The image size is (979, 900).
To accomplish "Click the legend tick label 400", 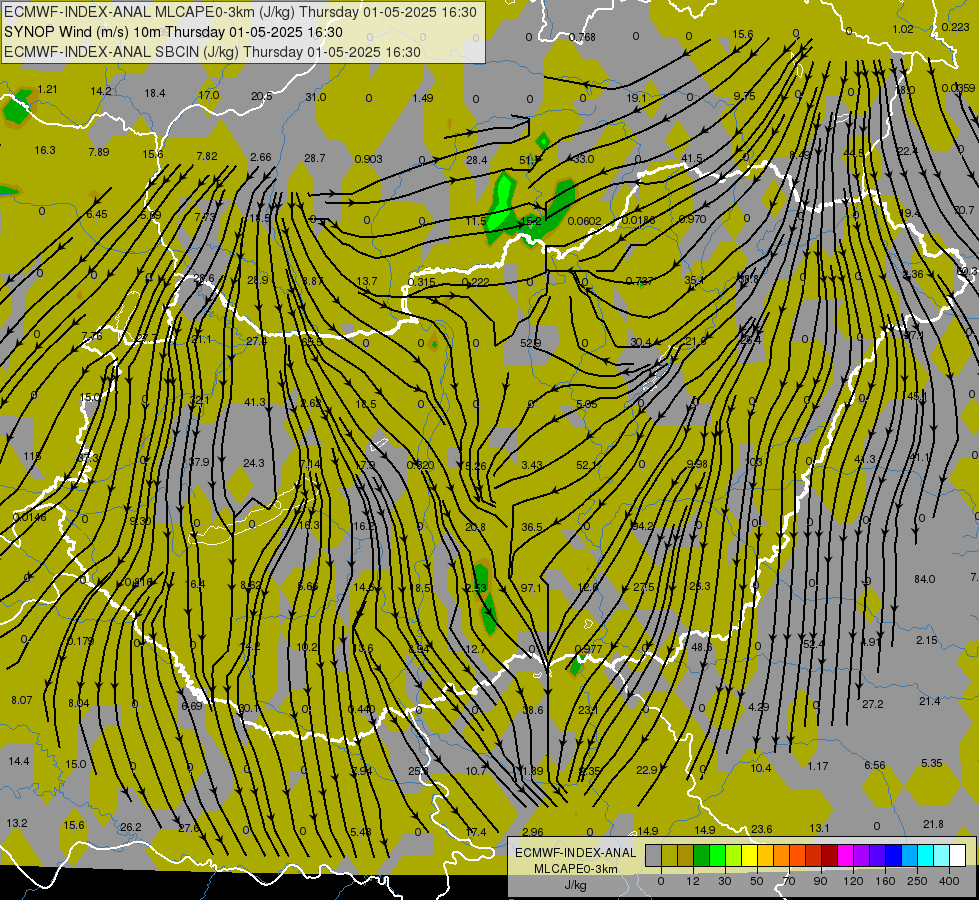I will [949, 881].
